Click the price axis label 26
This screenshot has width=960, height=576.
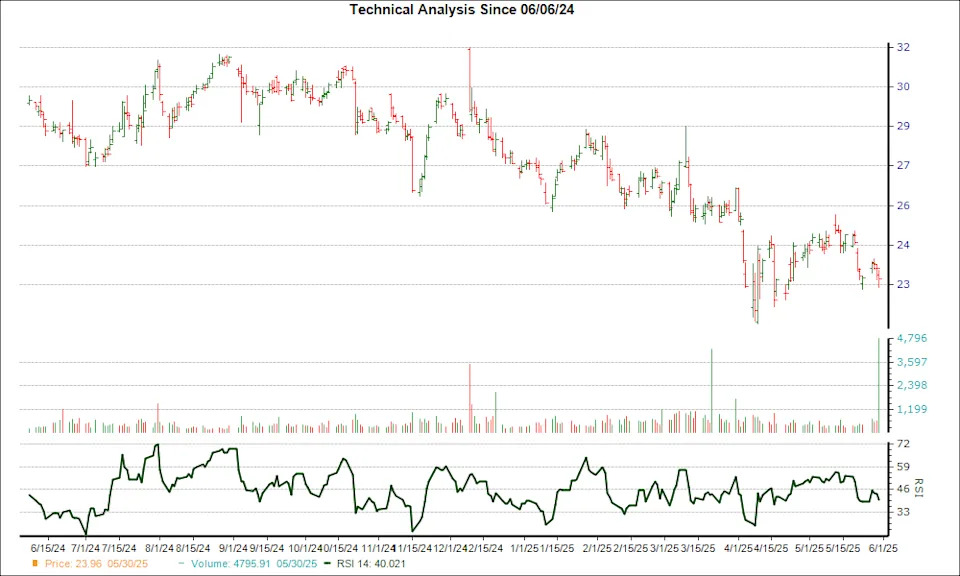(x=903, y=206)
